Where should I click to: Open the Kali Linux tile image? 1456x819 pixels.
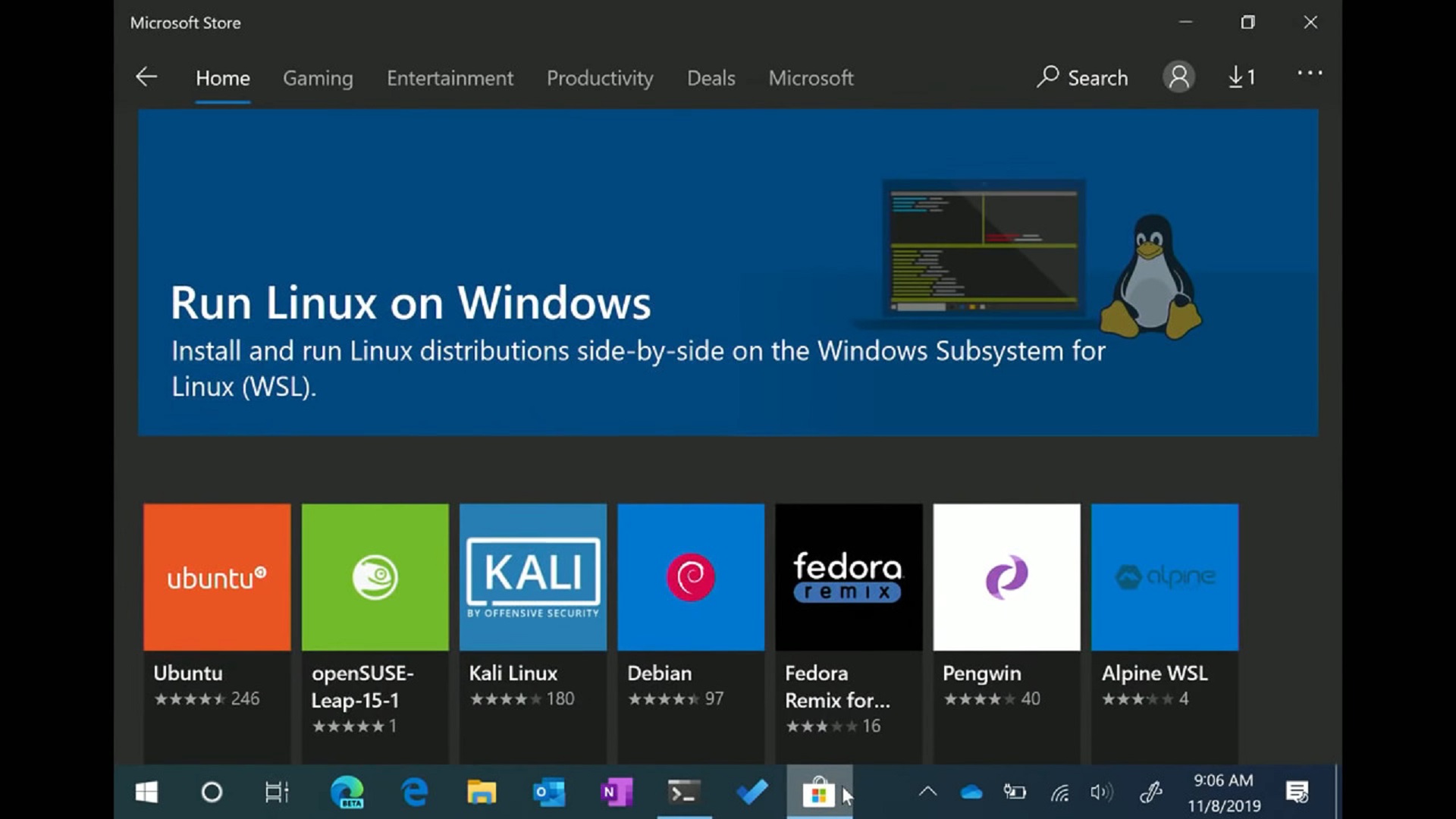coord(533,577)
